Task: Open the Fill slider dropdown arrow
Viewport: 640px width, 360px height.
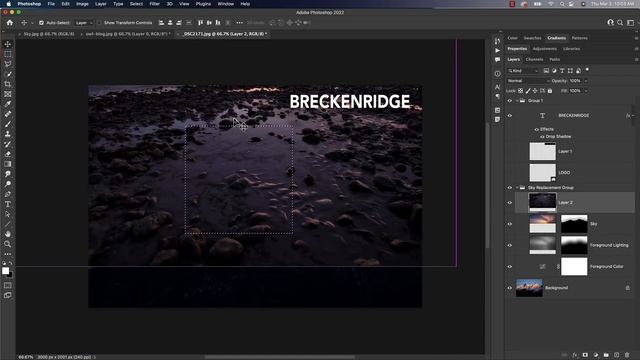Action: (587, 91)
